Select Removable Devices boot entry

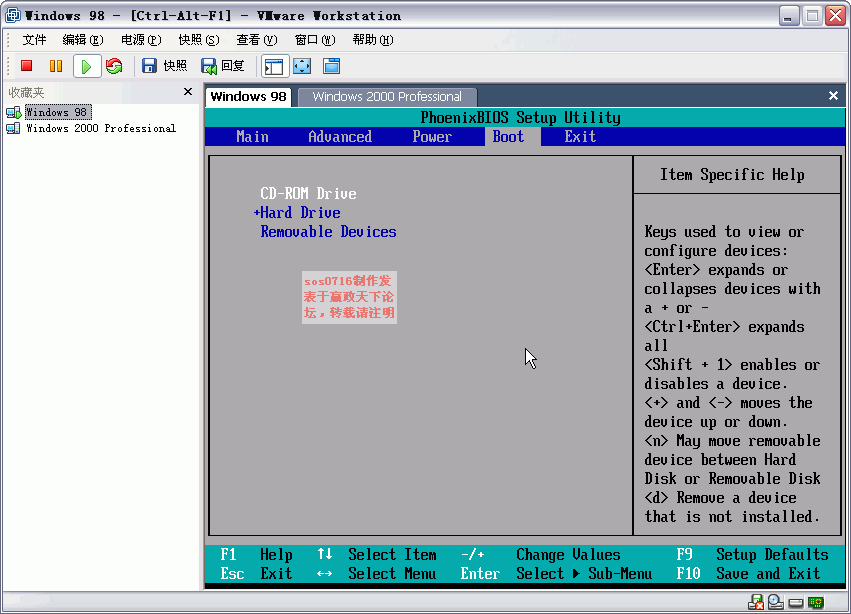(328, 231)
